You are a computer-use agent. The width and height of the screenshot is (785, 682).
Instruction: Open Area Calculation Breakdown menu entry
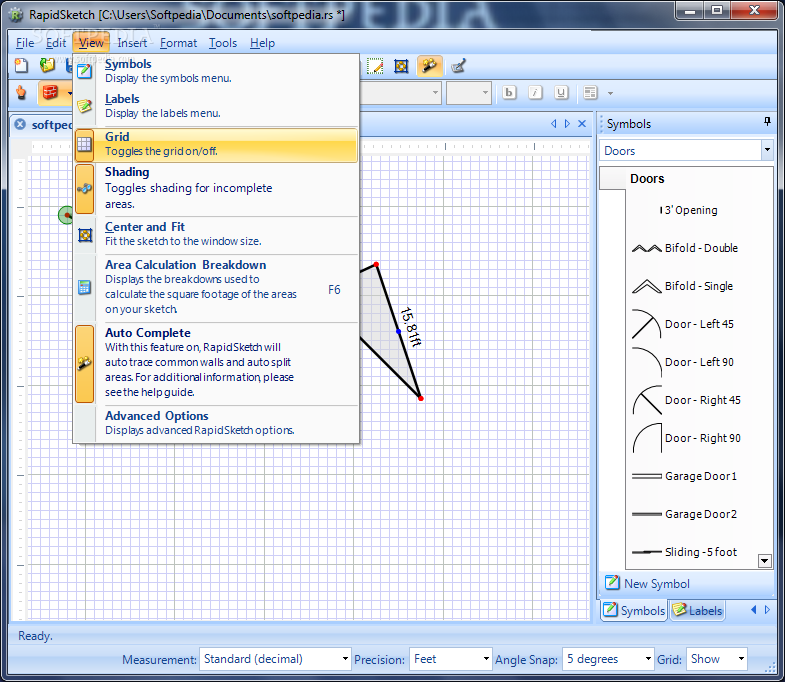[x=216, y=287]
